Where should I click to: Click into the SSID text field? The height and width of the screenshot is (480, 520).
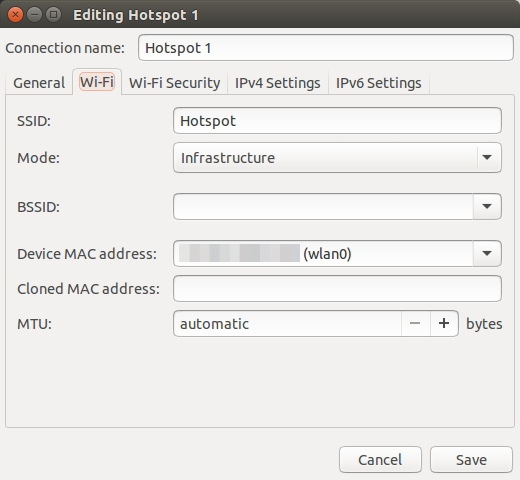[337, 121]
